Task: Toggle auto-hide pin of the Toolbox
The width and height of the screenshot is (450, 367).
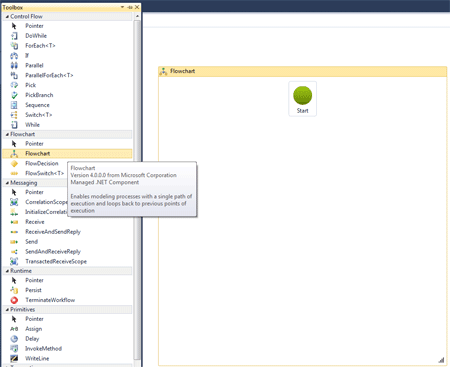Action: point(130,7)
